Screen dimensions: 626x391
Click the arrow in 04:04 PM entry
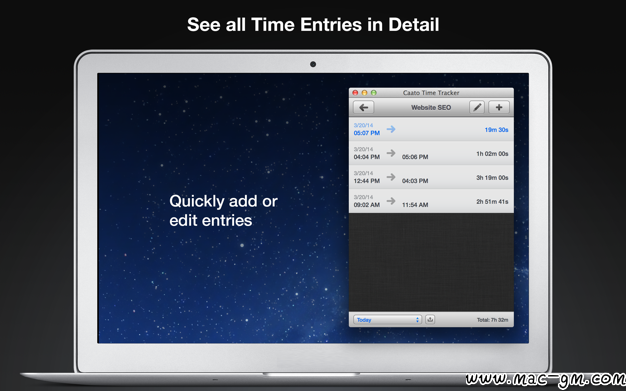pyautogui.click(x=391, y=153)
